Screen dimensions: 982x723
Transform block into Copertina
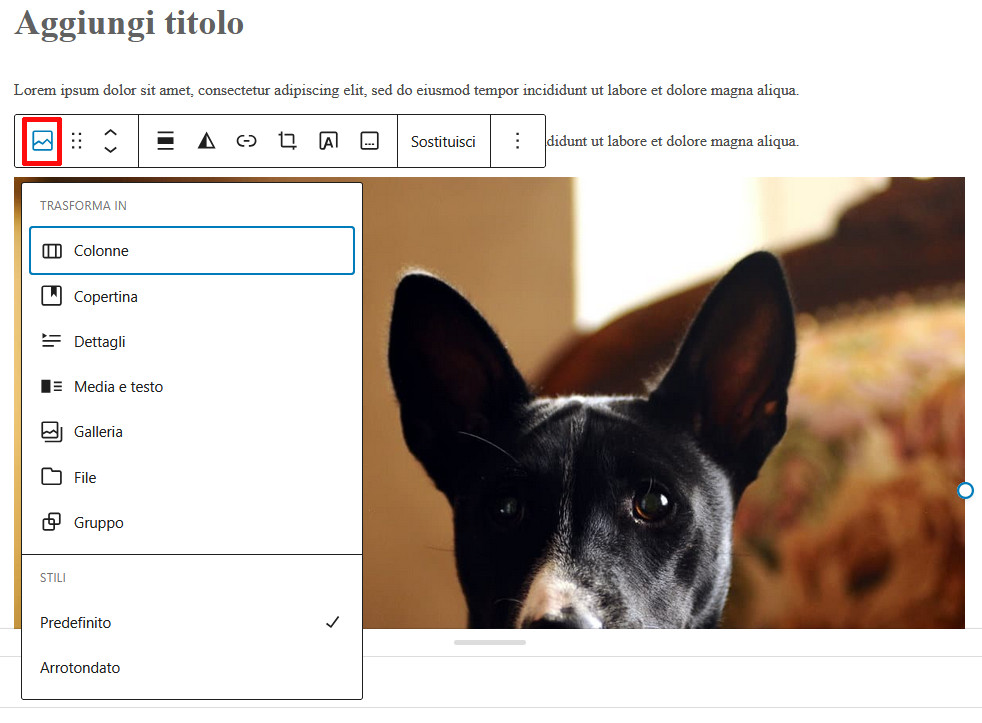click(x=192, y=296)
